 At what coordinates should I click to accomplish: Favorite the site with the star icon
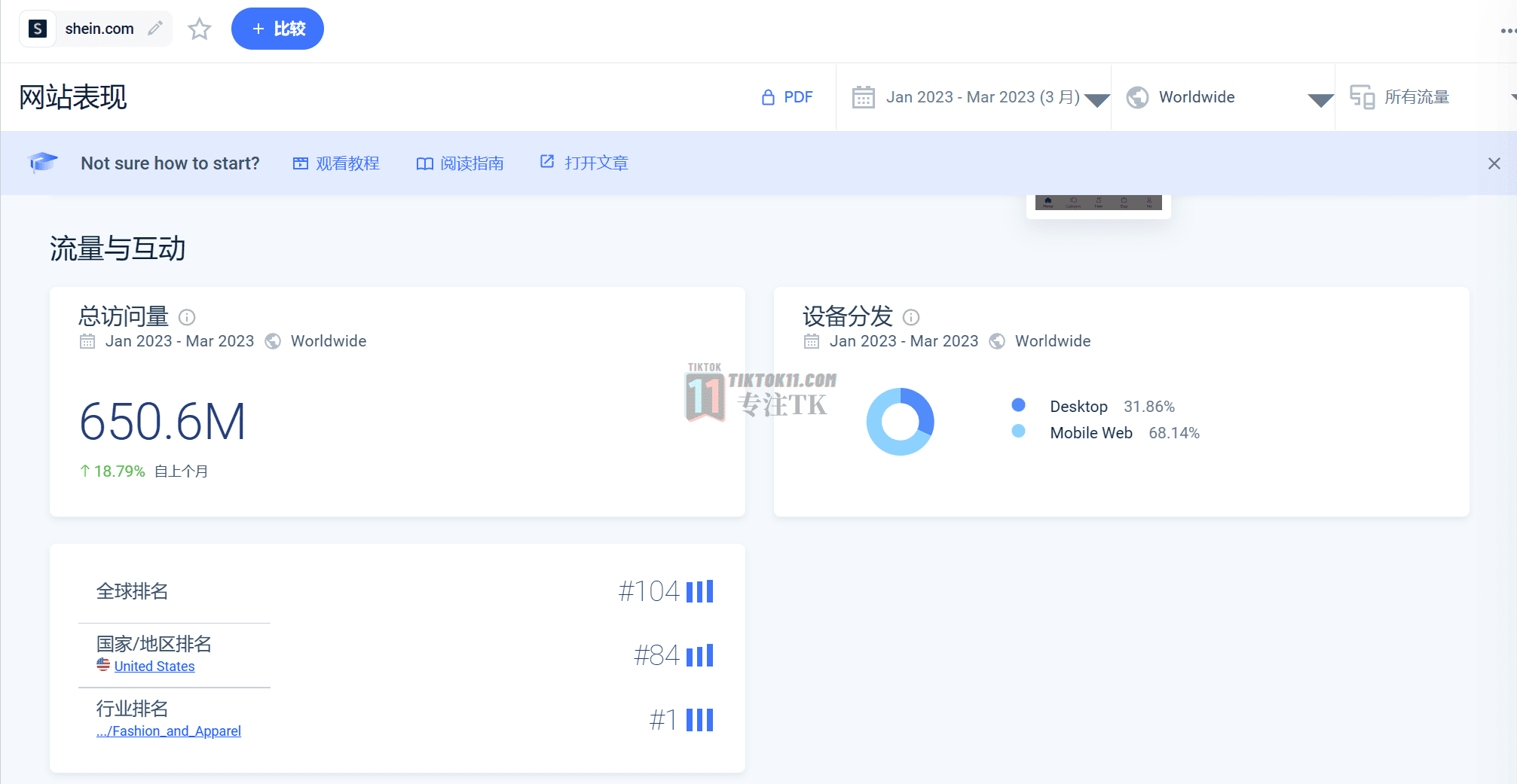point(200,29)
